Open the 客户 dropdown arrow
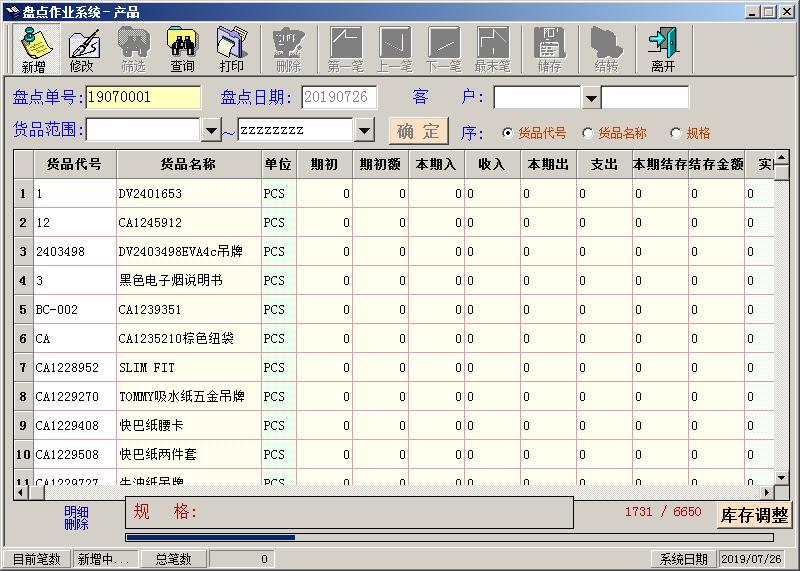The width and height of the screenshot is (800, 571). click(x=591, y=97)
